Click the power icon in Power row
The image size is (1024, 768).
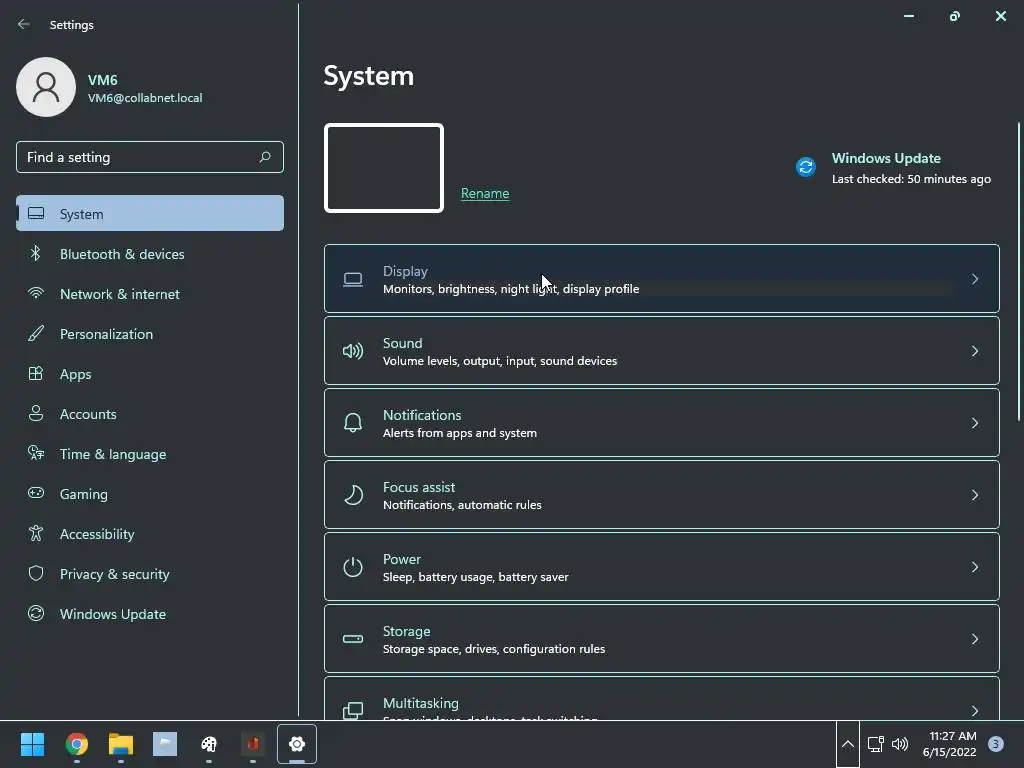pos(353,567)
